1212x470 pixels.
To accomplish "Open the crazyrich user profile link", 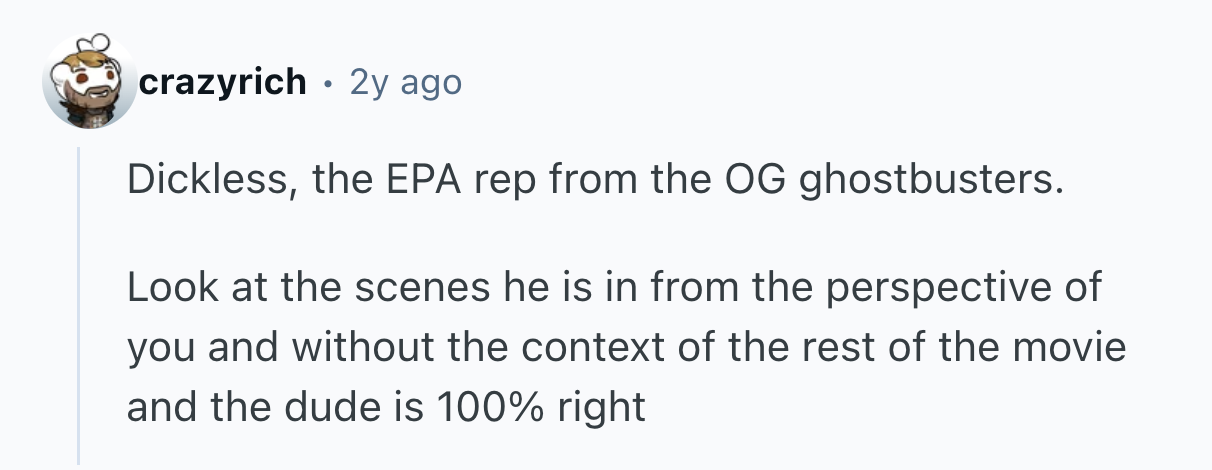I will [223, 82].
